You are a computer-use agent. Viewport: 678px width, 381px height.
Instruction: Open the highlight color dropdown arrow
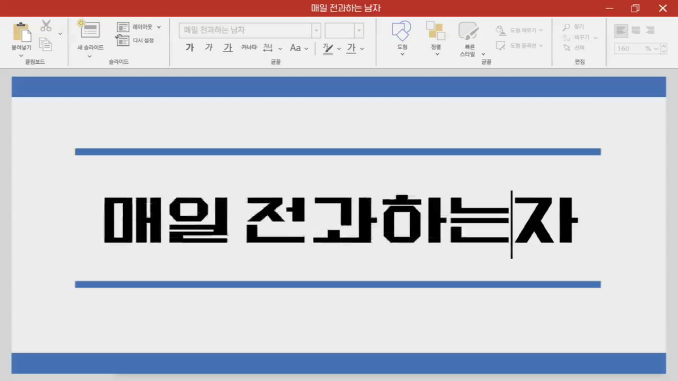point(339,48)
